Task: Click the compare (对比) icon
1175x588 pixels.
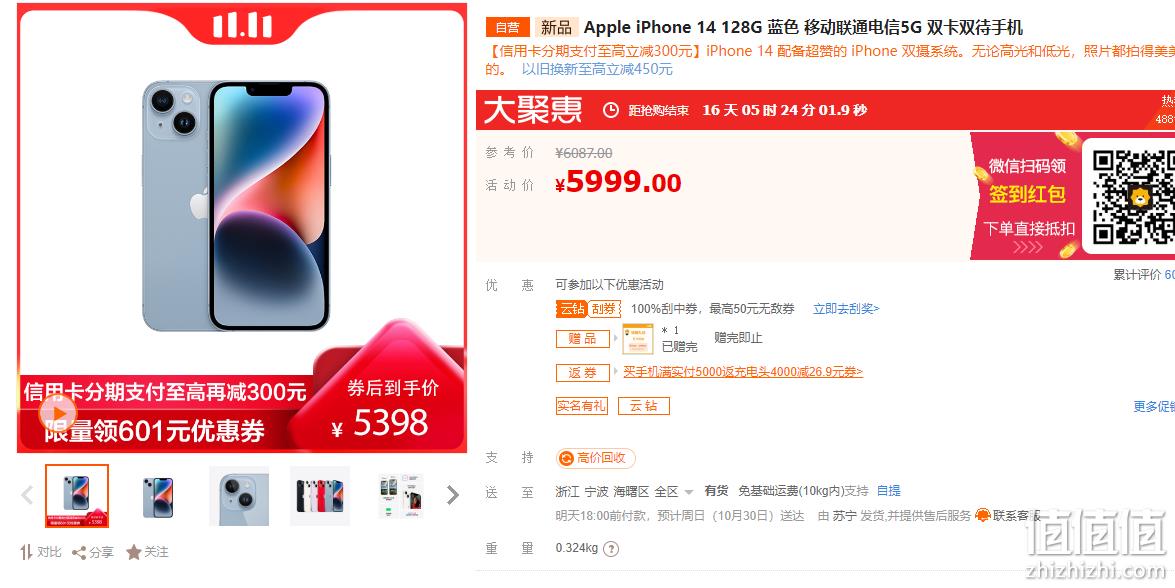Action: click(26, 552)
